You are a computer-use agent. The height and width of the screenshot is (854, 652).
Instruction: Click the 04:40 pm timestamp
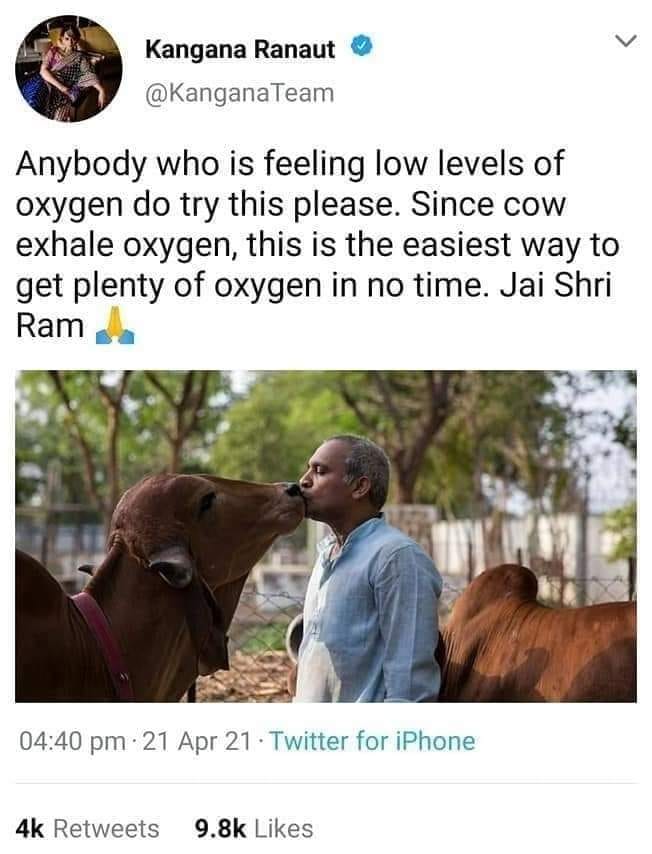[x=72, y=741]
